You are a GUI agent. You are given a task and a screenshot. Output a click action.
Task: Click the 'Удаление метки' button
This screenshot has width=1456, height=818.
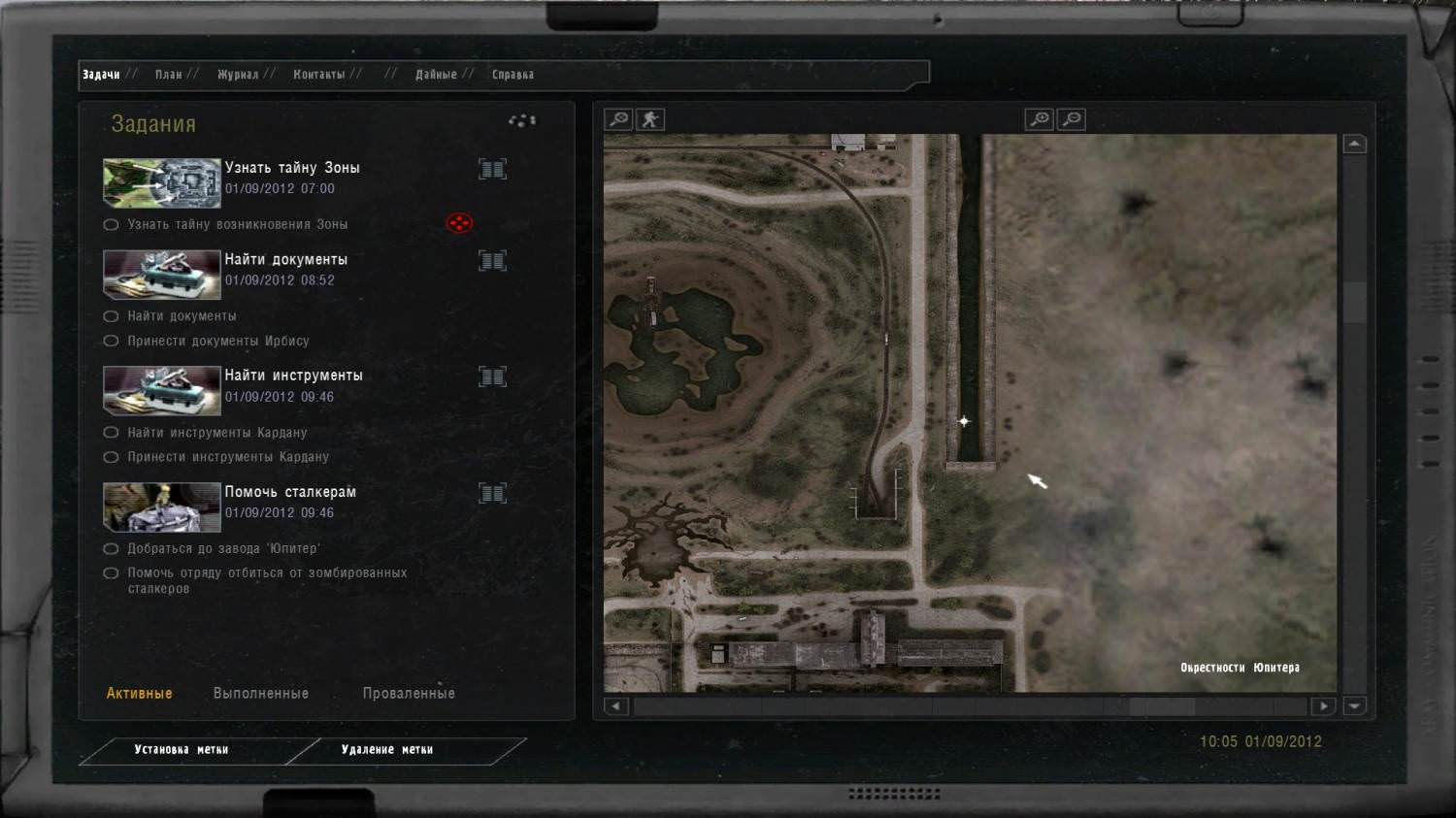[x=387, y=750]
